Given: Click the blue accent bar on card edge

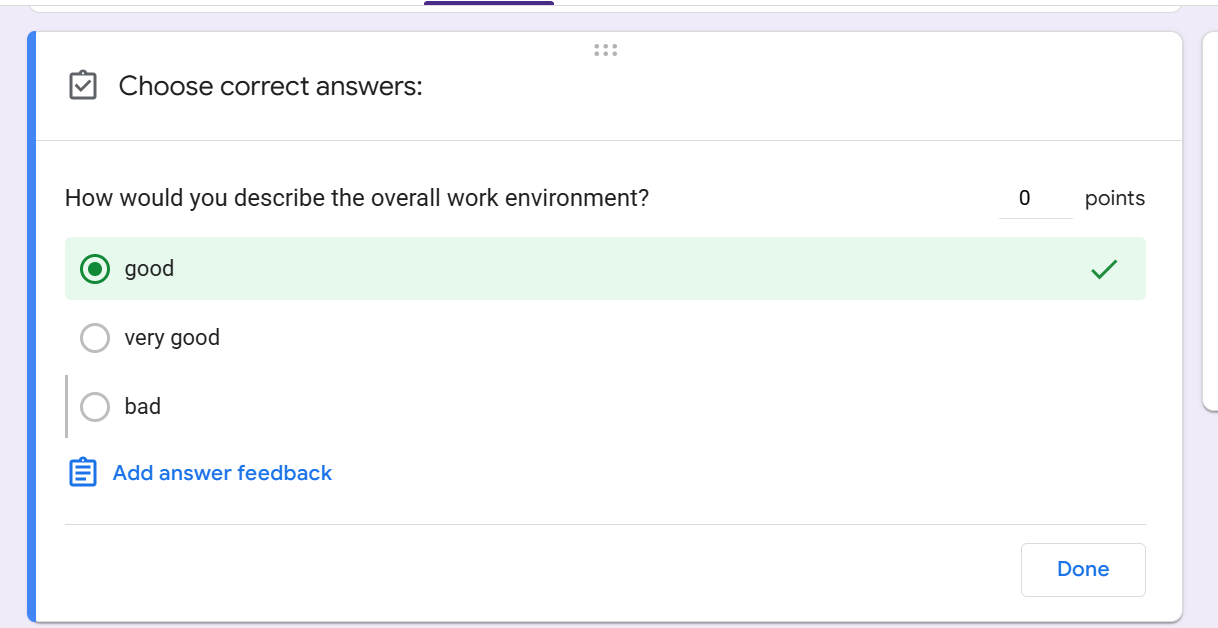Looking at the screenshot, I should click(x=31, y=327).
